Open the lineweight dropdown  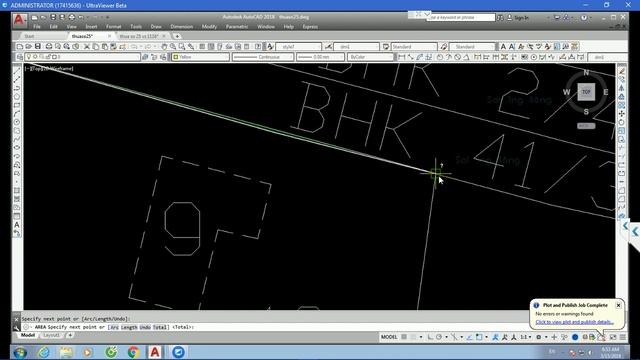320,57
